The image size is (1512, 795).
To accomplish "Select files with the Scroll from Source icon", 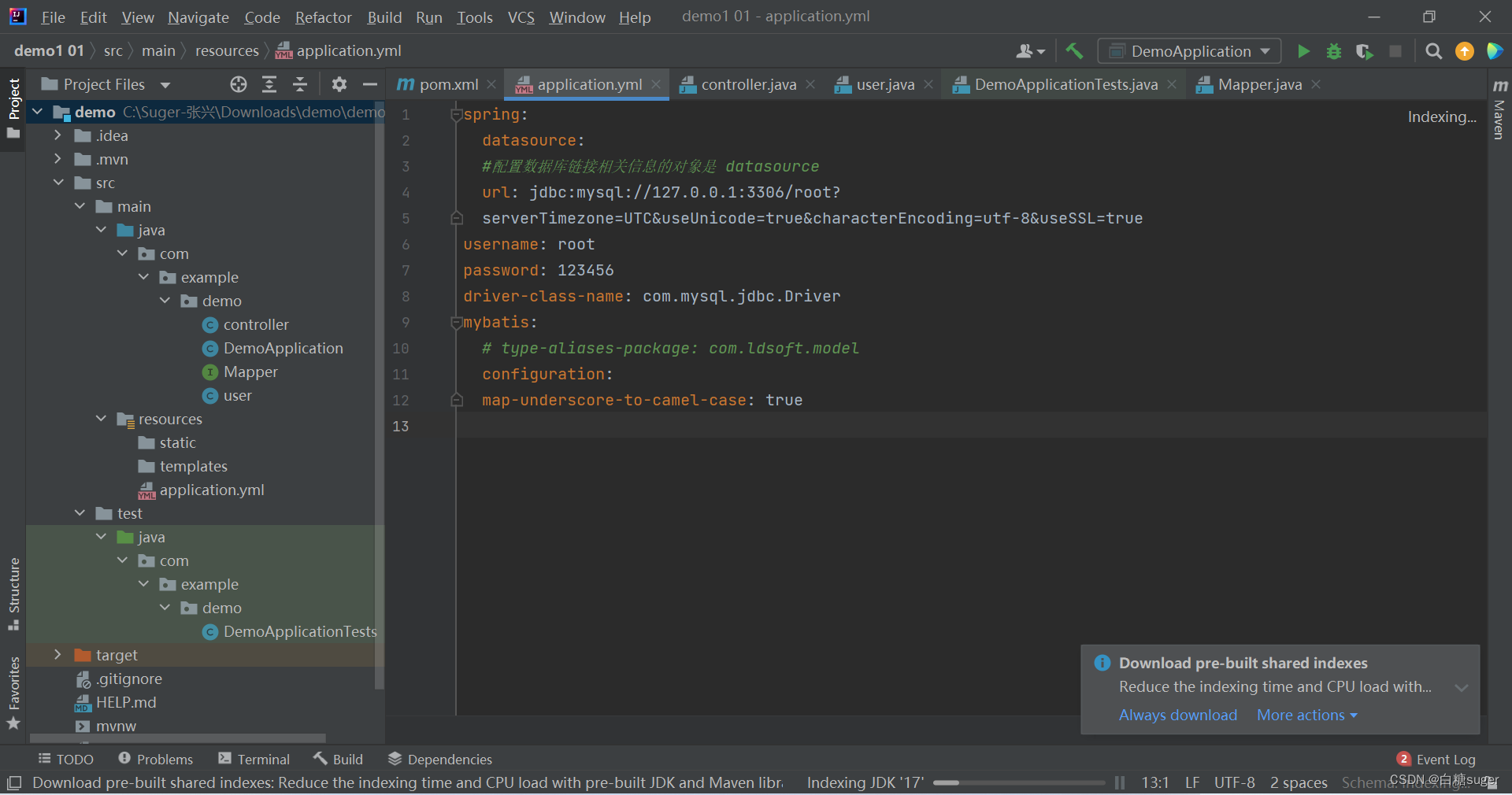I will point(238,84).
